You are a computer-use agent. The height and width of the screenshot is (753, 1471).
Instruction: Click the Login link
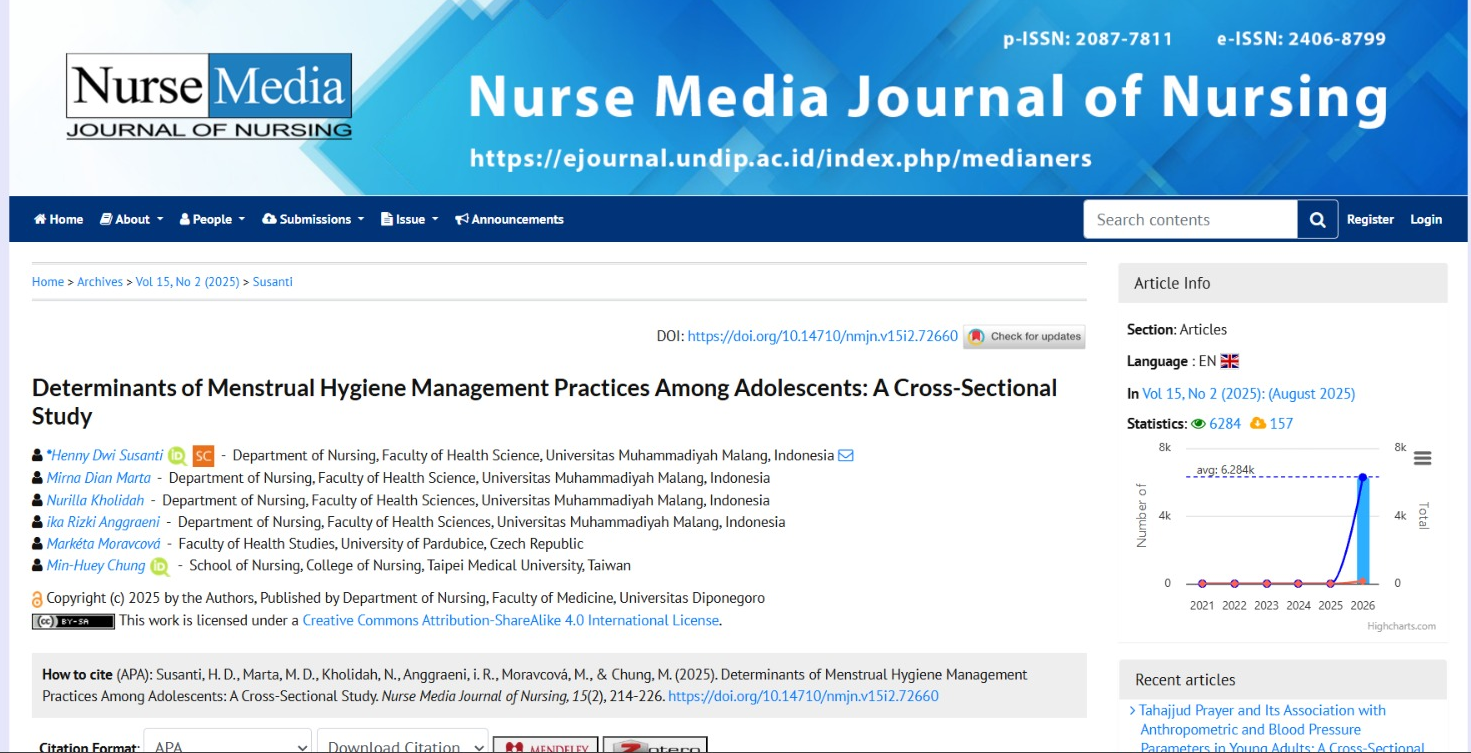pos(1426,219)
